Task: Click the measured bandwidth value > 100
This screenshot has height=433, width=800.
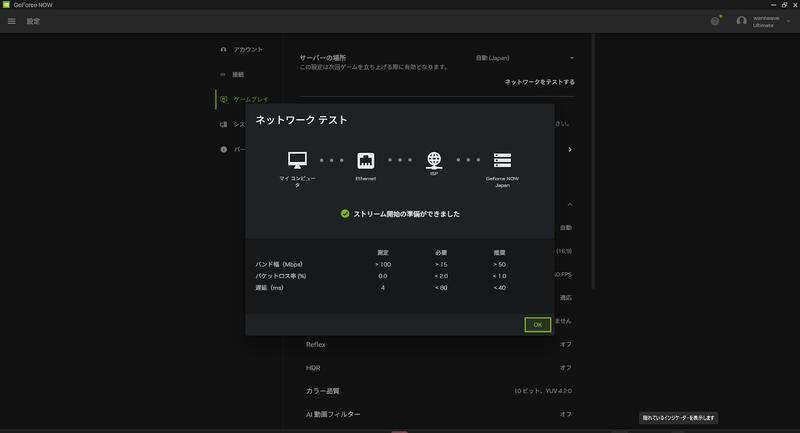Action: point(383,265)
